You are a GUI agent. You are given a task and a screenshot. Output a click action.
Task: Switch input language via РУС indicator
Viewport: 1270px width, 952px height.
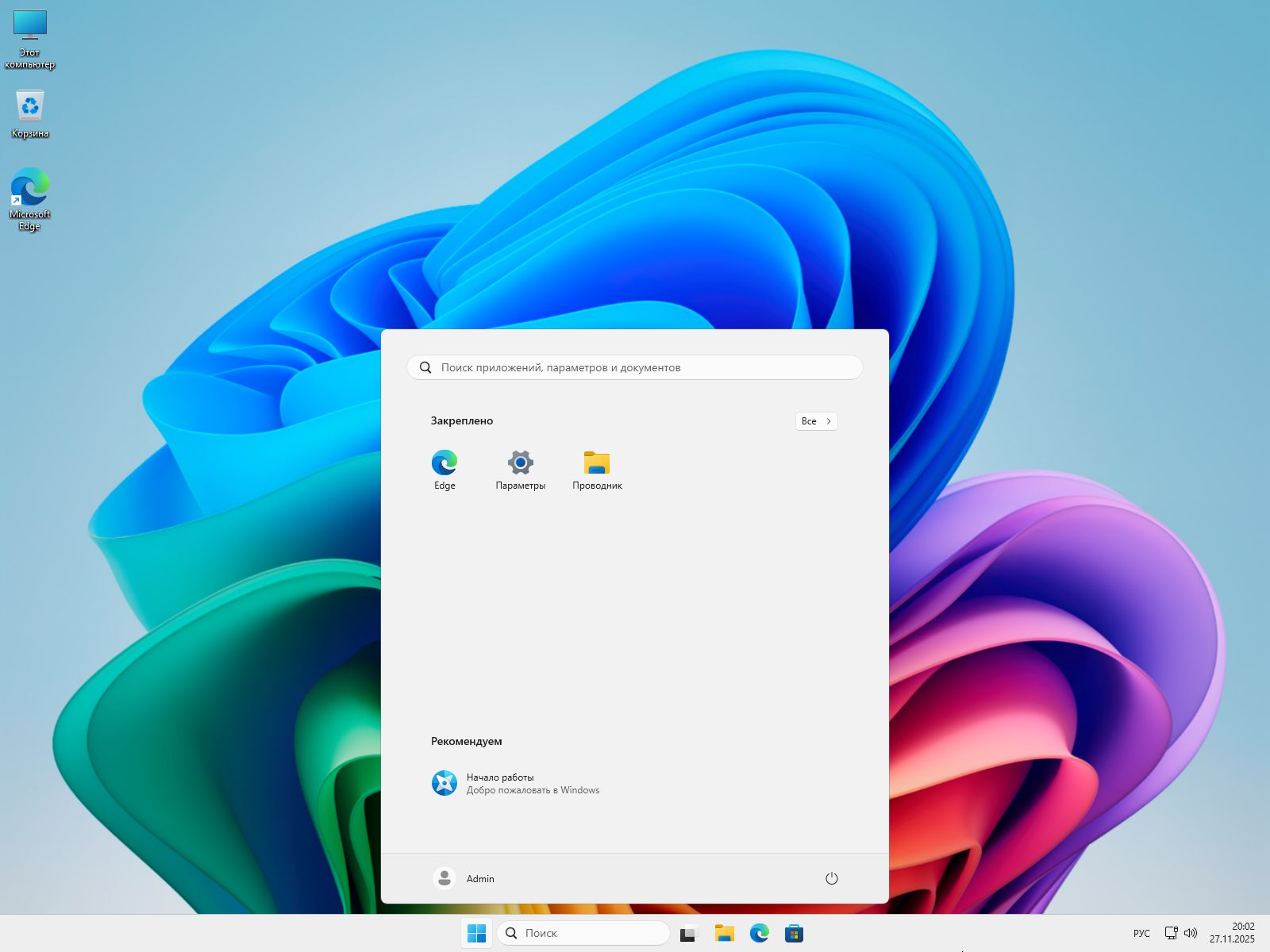tap(1141, 933)
